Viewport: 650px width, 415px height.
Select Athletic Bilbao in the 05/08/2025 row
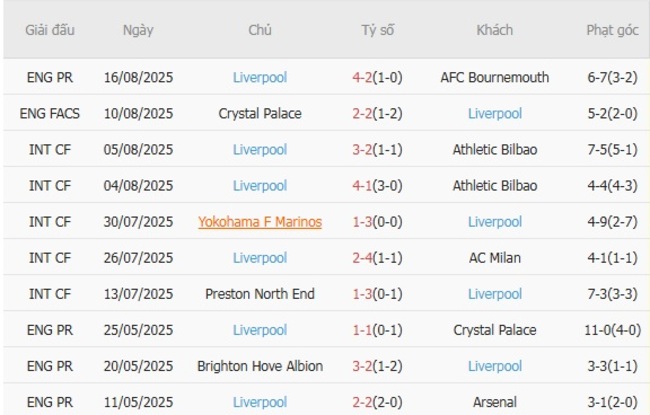(494, 149)
